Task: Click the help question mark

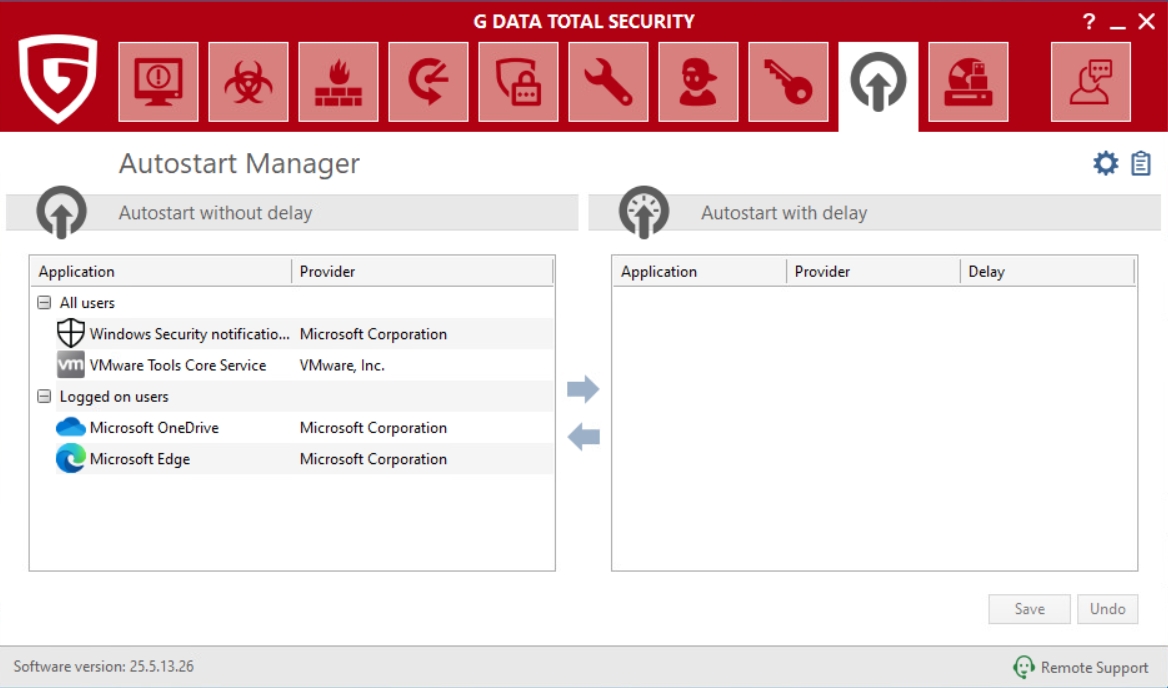Action: click(x=1088, y=22)
